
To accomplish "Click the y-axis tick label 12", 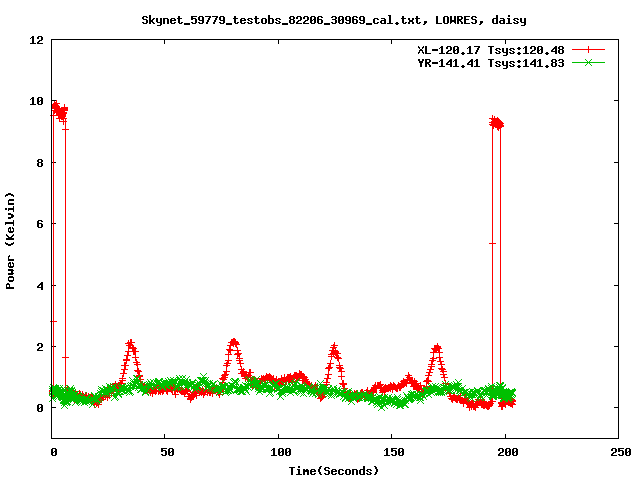I will 36,40.
